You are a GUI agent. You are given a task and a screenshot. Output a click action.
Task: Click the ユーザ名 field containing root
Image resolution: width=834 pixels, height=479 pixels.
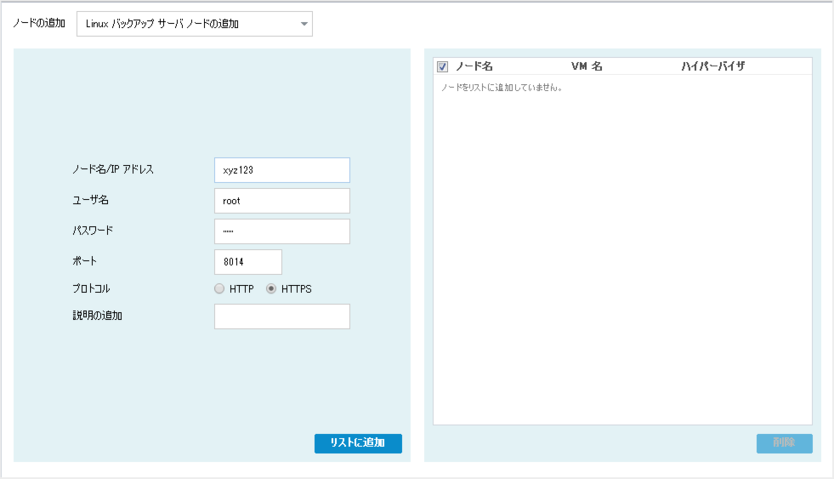point(282,201)
